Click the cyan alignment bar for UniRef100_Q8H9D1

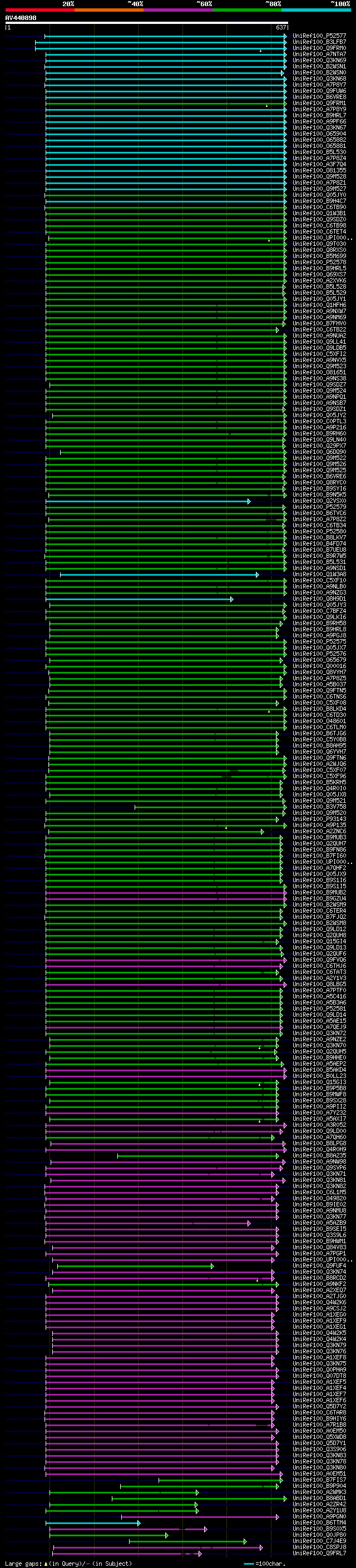coord(140,600)
